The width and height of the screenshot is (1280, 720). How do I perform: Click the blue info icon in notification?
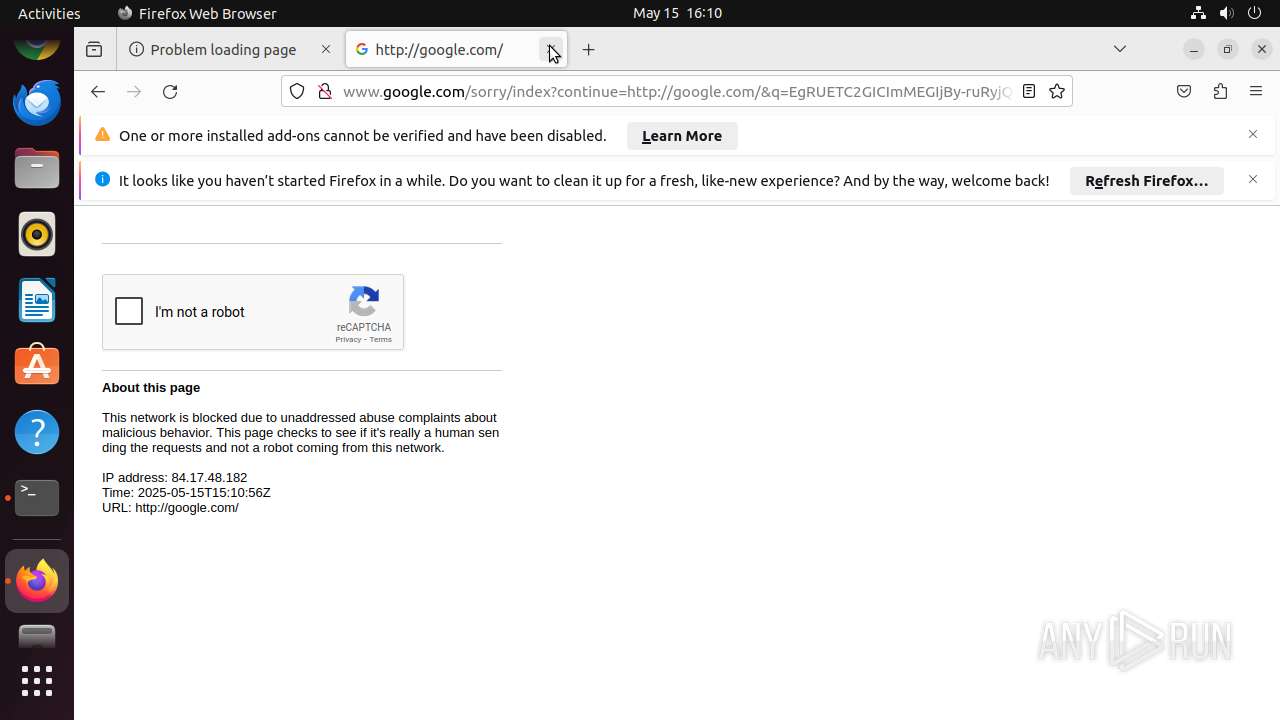point(102,179)
